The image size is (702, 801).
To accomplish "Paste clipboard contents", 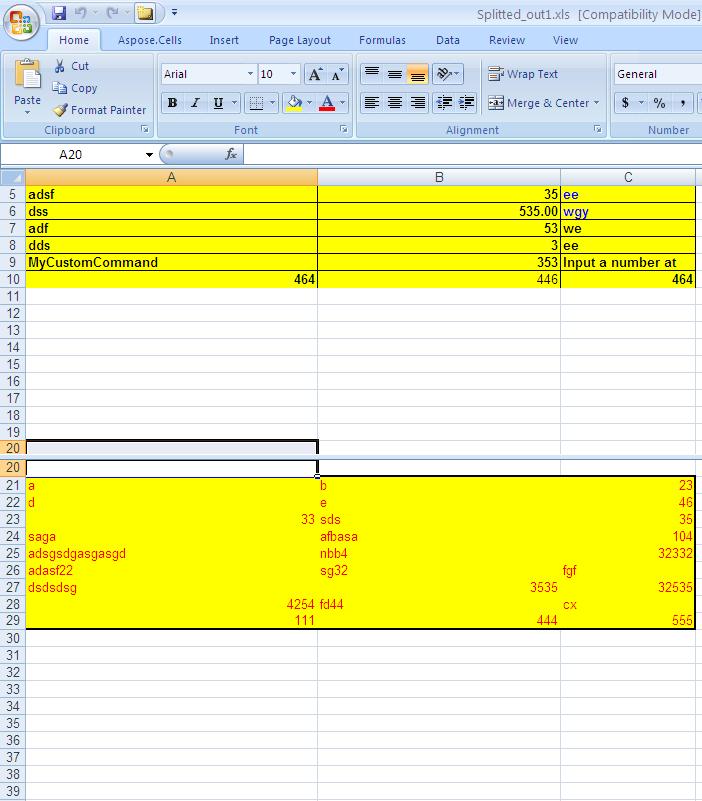I will click(x=28, y=75).
